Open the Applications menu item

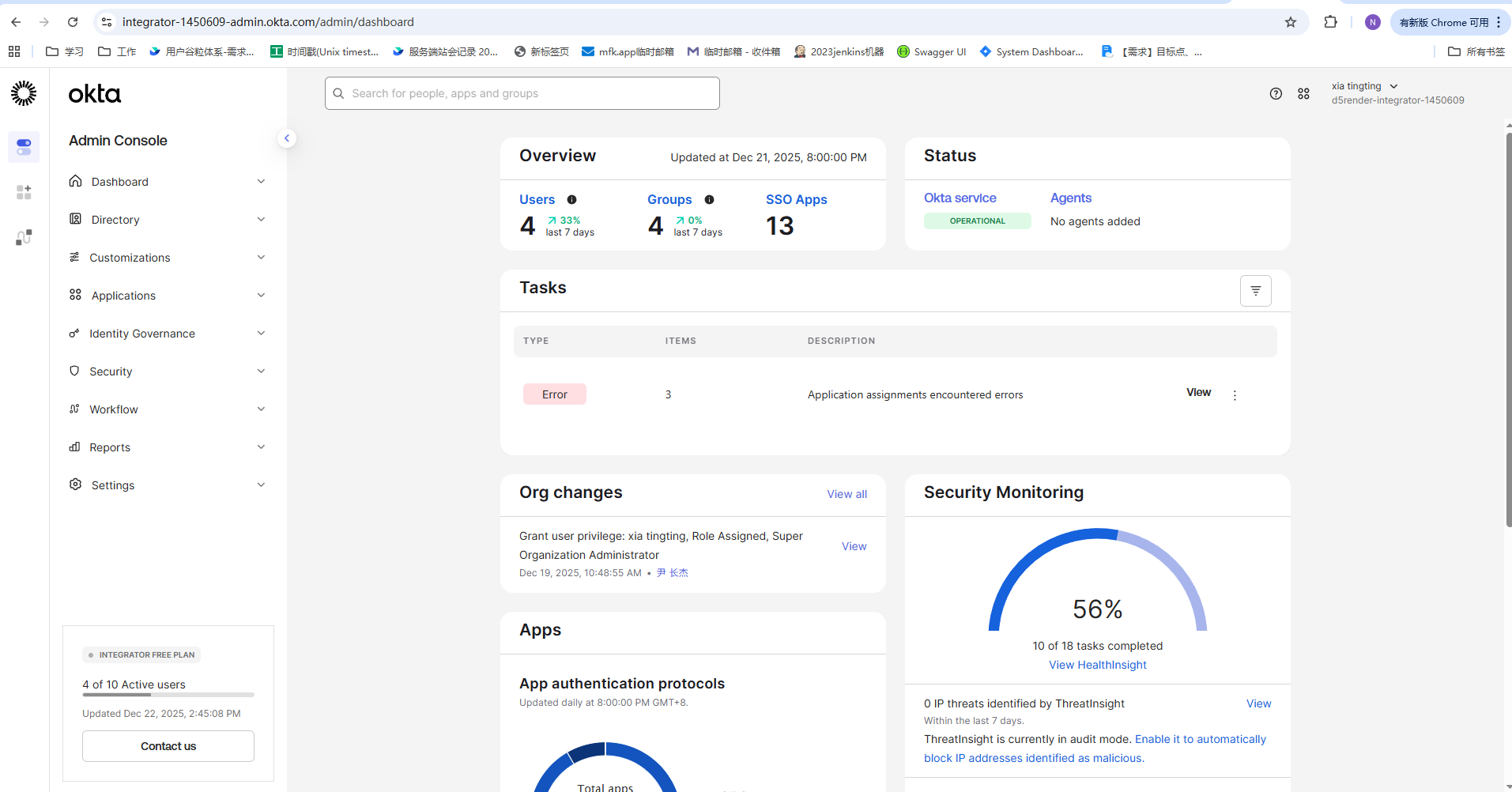tap(123, 296)
